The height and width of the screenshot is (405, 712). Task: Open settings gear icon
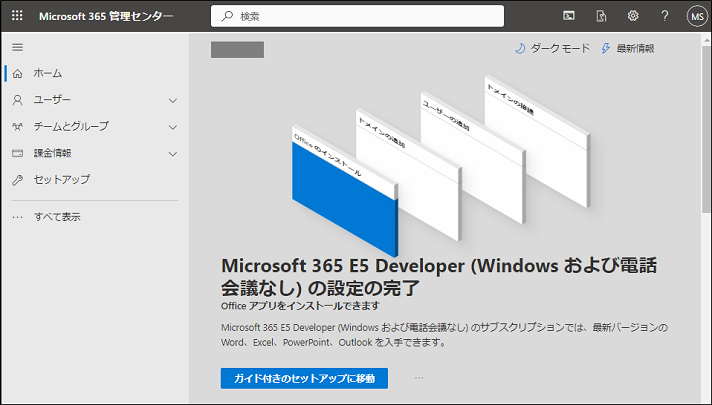633,16
